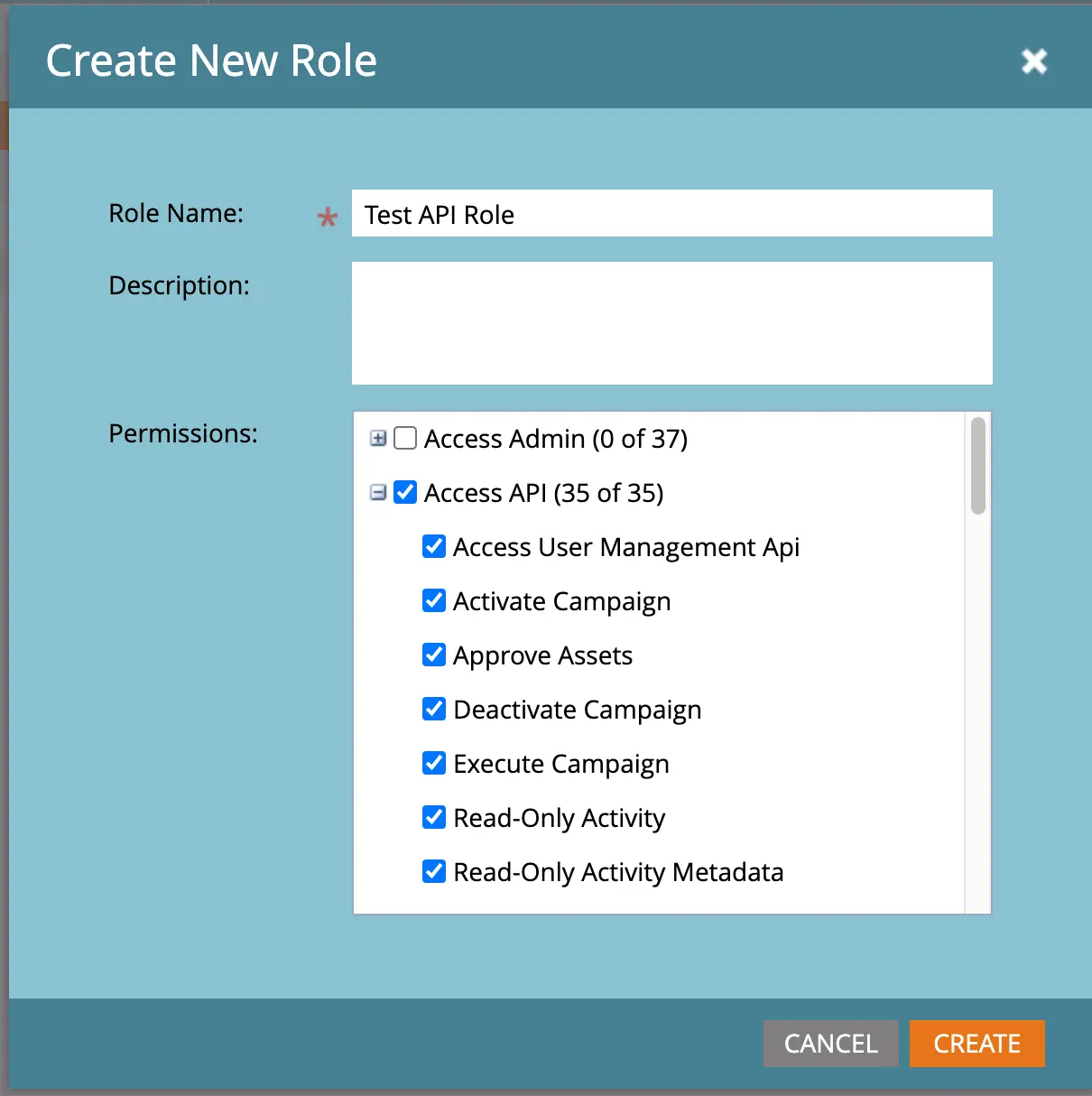The height and width of the screenshot is (1096, 1092).
Task: Click the Role Name input field
Action: pyautogui.click(x=671, y=214)
